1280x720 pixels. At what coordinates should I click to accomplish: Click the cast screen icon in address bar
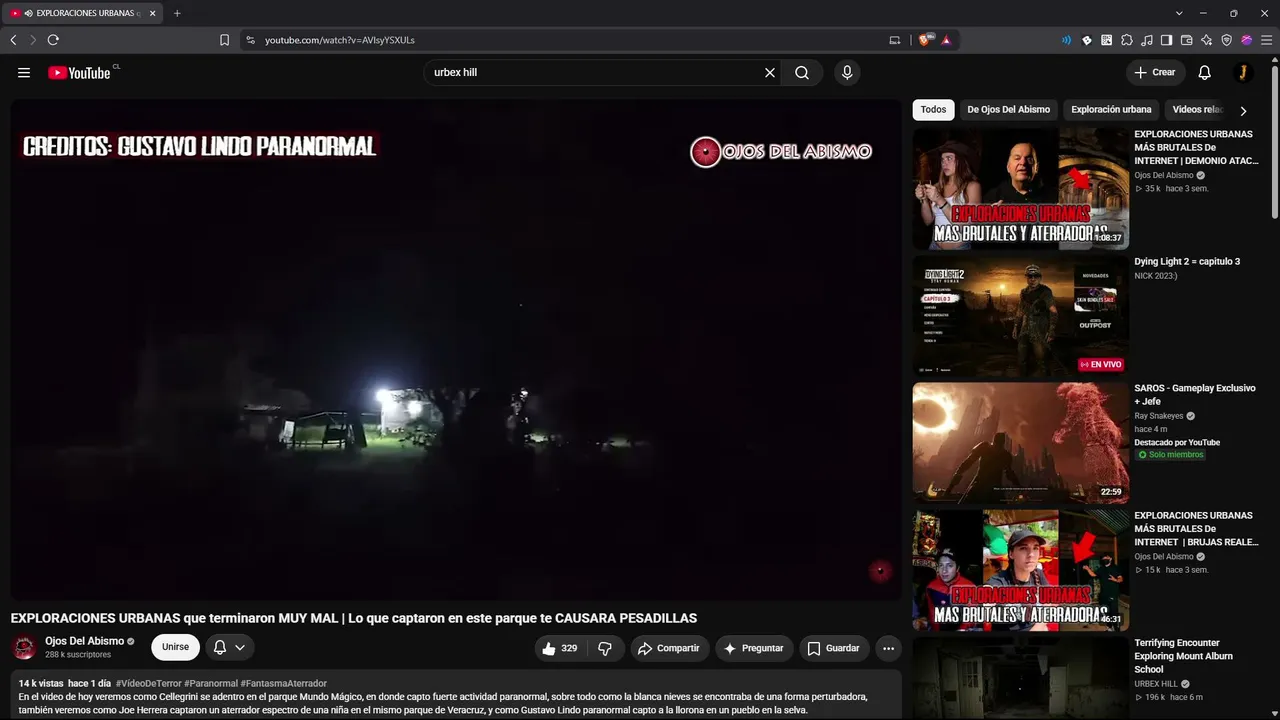tap(894, 40)
